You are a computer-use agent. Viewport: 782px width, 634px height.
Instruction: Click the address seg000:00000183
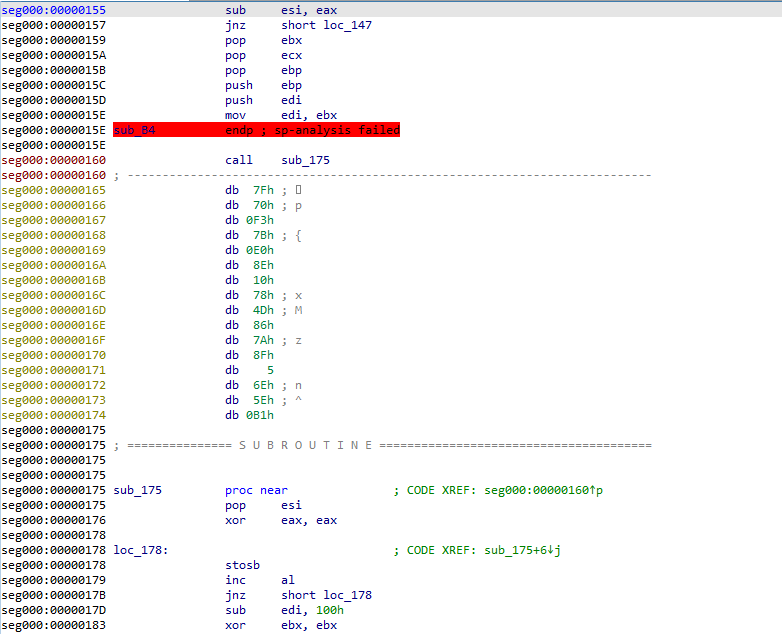coord(53,625)
